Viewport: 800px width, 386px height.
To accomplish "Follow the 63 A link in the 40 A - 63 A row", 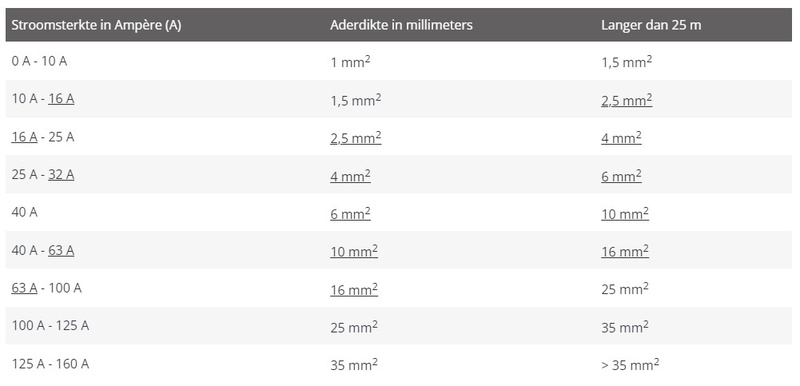I will [x=61, y=250].
